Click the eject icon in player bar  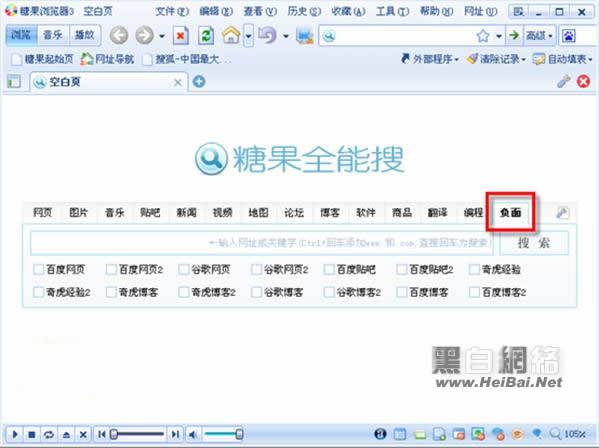66,434
